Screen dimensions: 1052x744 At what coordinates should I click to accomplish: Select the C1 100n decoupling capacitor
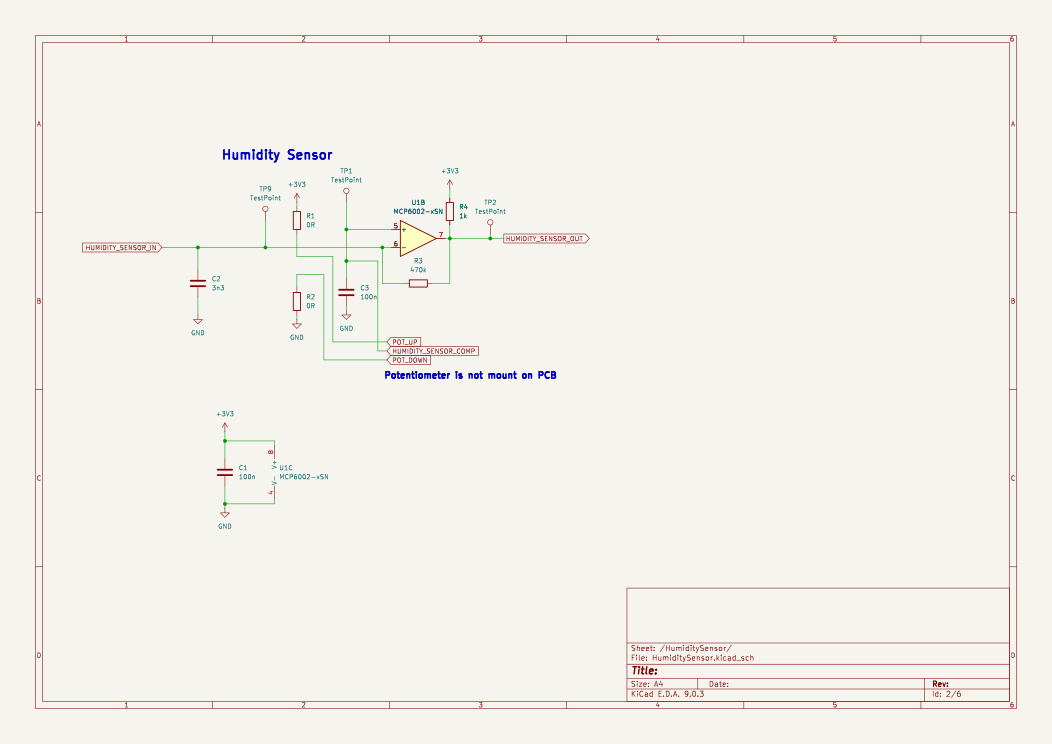click(x=225, y=472)
